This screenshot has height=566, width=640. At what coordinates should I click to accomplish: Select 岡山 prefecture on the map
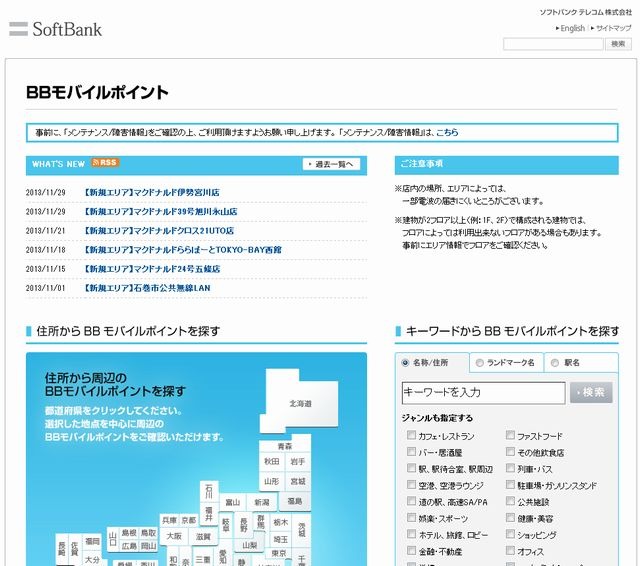[x=149, y=546]
